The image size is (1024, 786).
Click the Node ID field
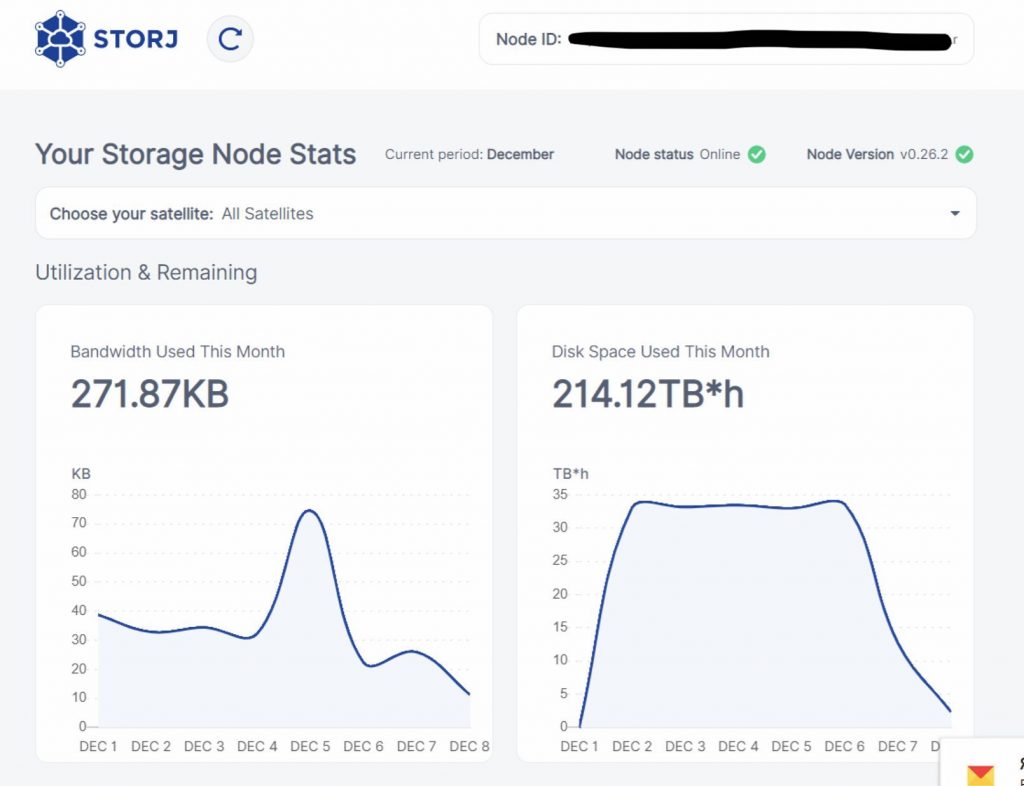pyautogui.click(x=726, y=39)
